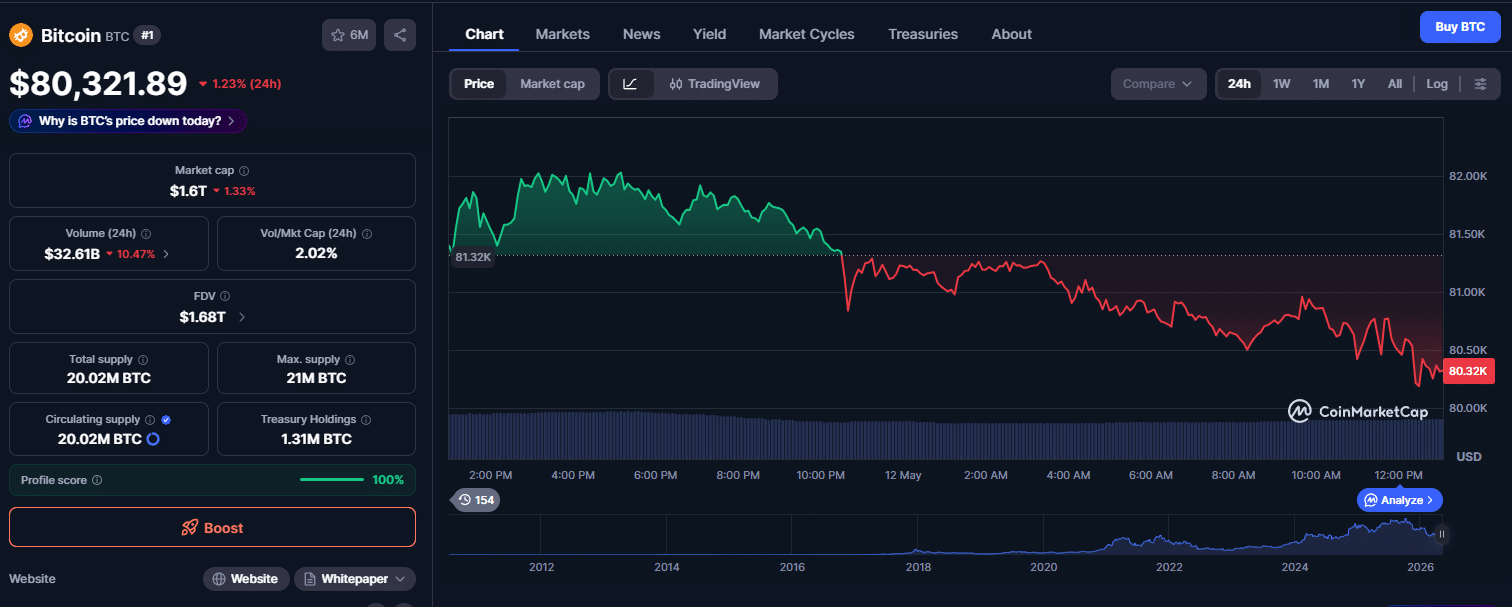Viewport: 1512px width, 607px height.
Task: Click the Buy BTC button
Action: pyautogui.click(x=1460, y=27)
